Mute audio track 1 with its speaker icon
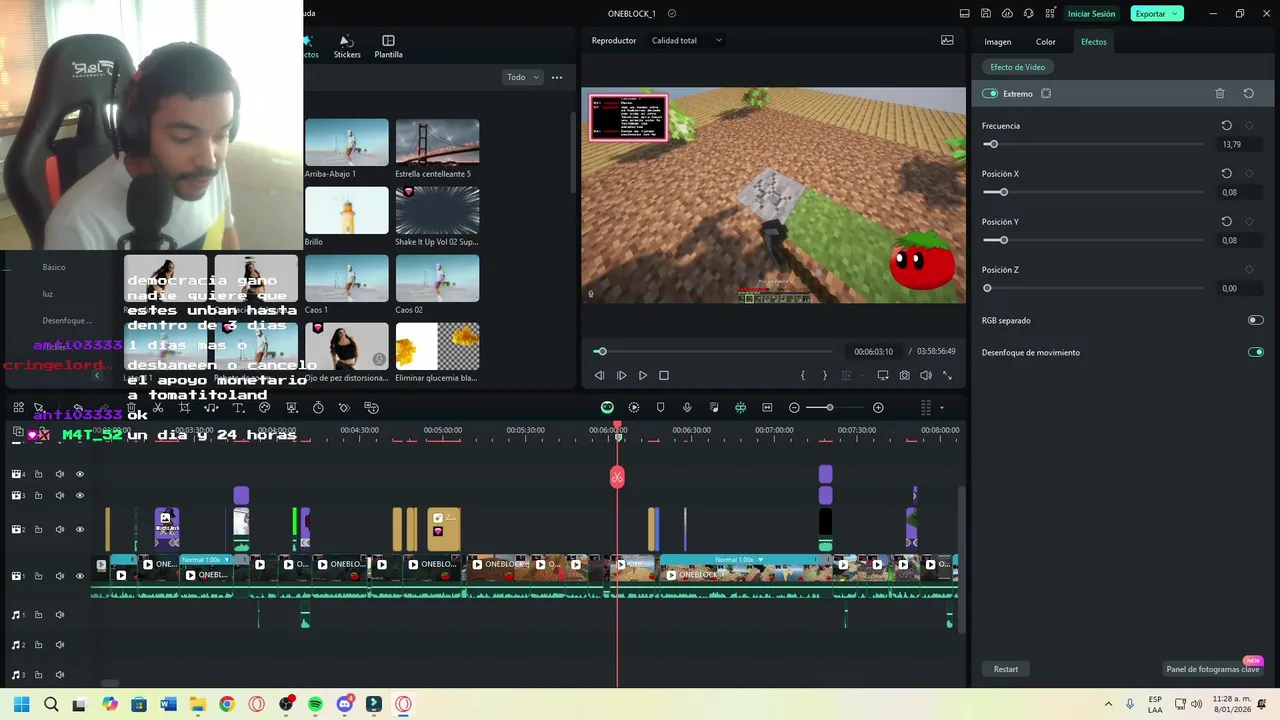The height and width of the screenshot is (720, 1280). point(59,615)
